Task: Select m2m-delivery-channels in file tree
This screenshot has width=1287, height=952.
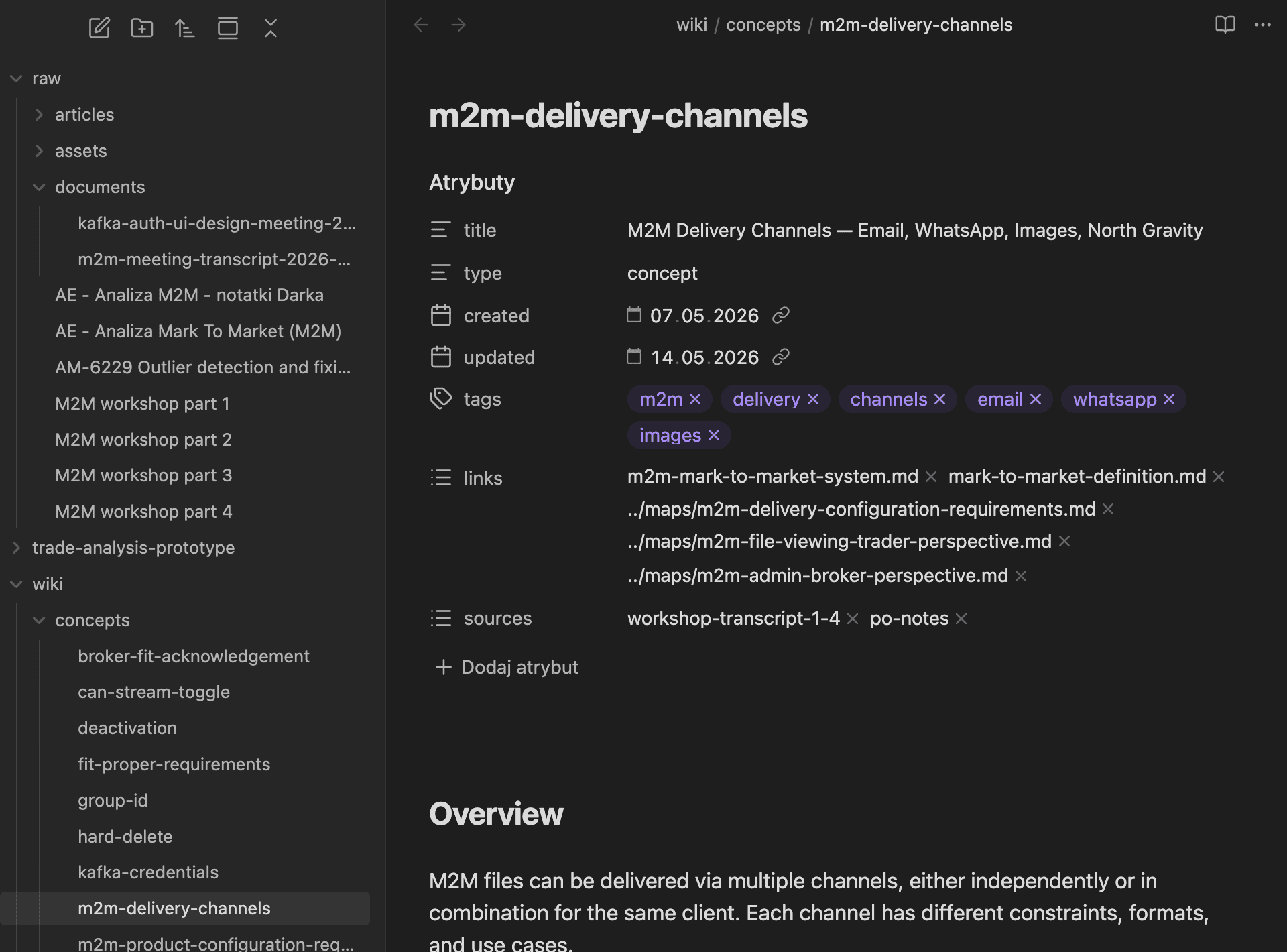Action: tap(185, 908)
